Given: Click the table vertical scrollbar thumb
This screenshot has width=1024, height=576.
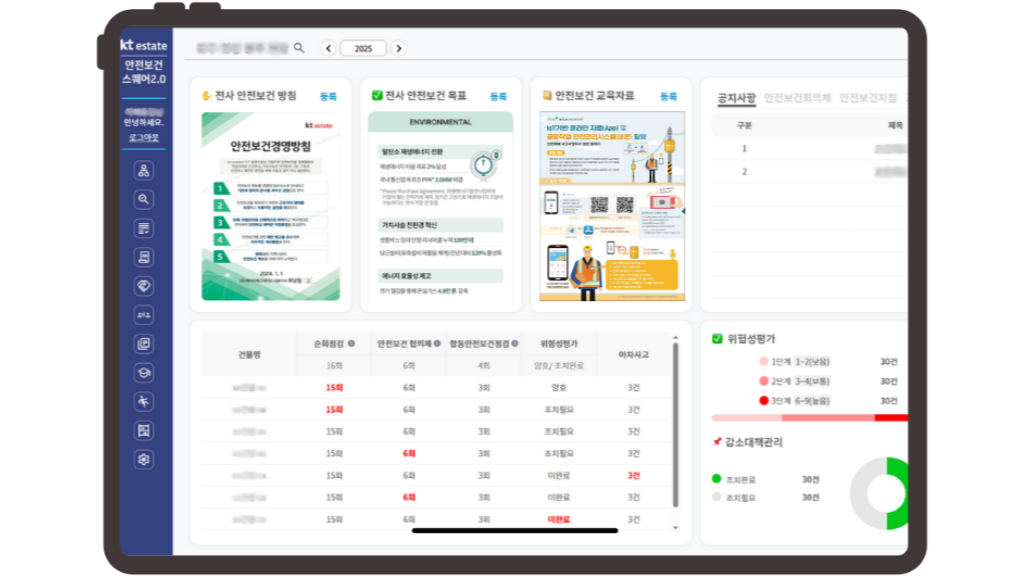Looking at the screenshot, I should [x=675, y=425].
